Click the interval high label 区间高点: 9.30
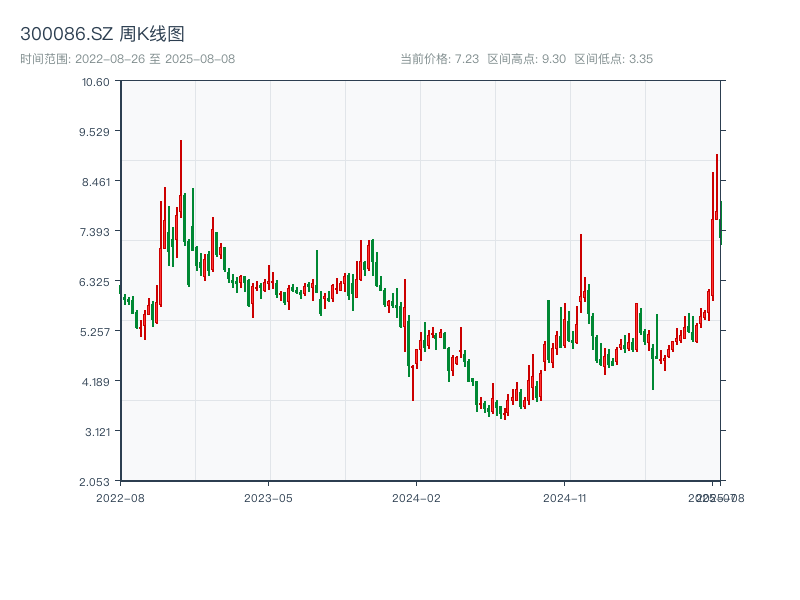The image size is (800, 600). point(527,59)
